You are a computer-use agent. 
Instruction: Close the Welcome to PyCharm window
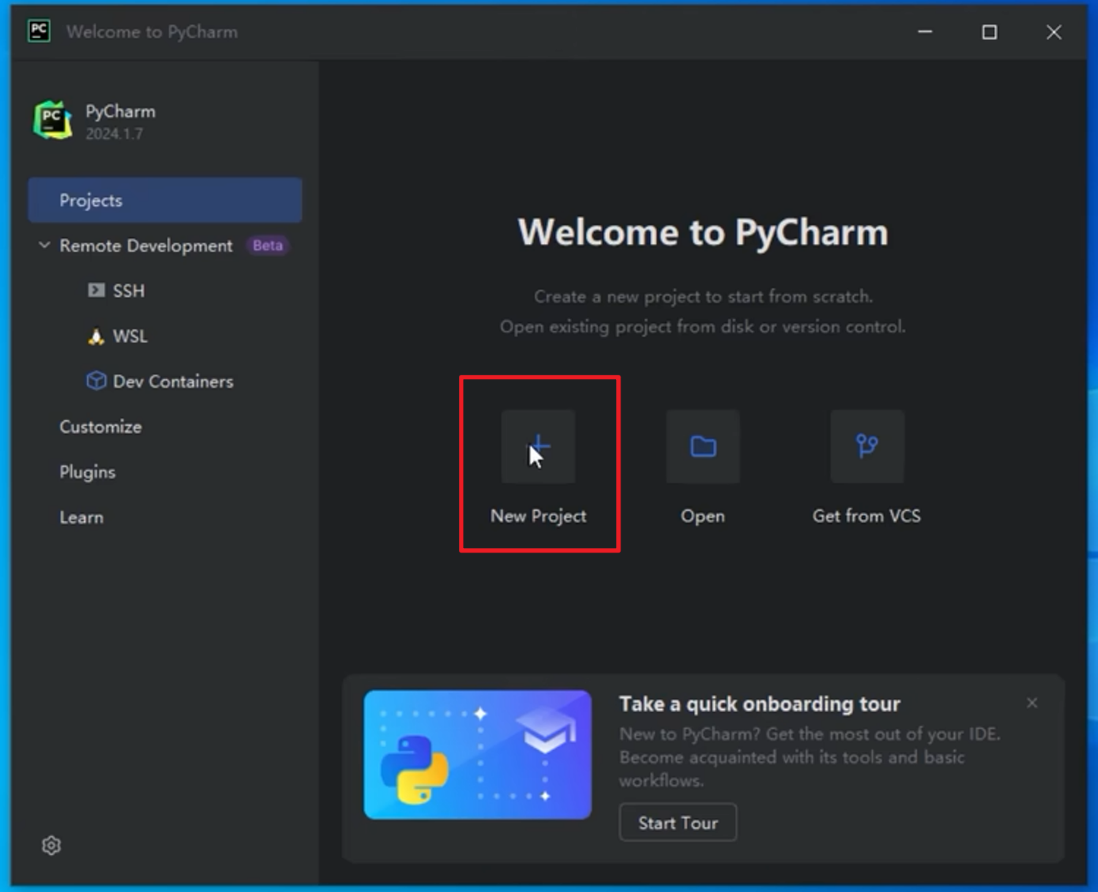[1054, 32]
